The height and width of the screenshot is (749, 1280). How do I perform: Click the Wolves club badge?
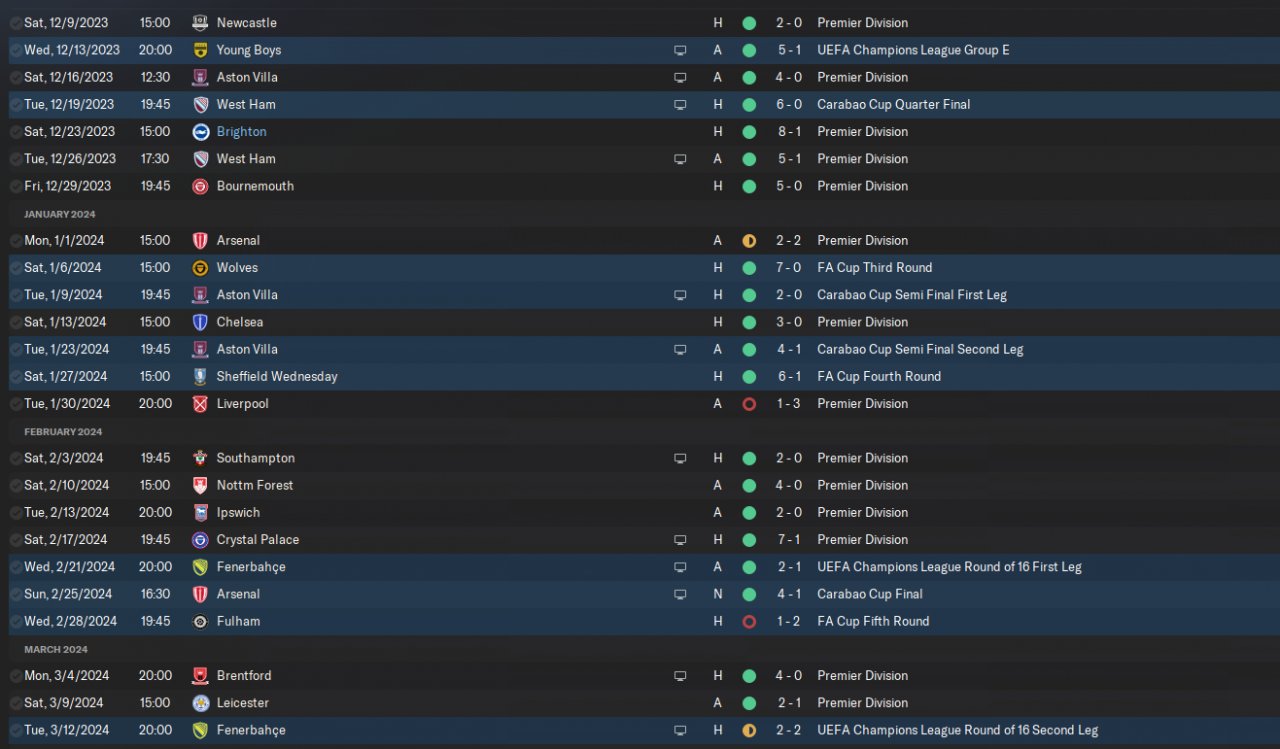(x=200, y=268)
